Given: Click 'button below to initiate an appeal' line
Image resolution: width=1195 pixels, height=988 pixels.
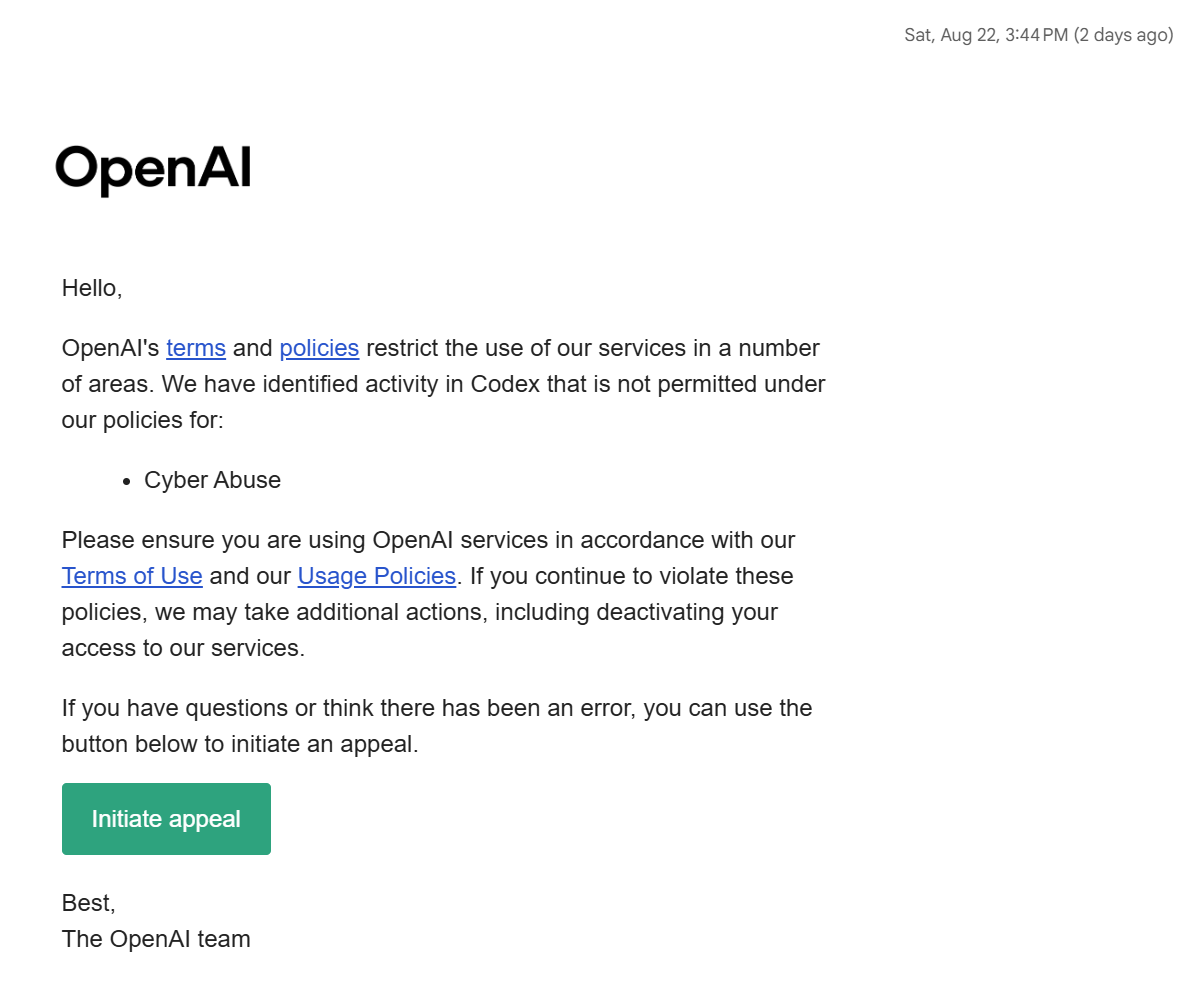Looking at the screenshot, I should pos(240,743).
